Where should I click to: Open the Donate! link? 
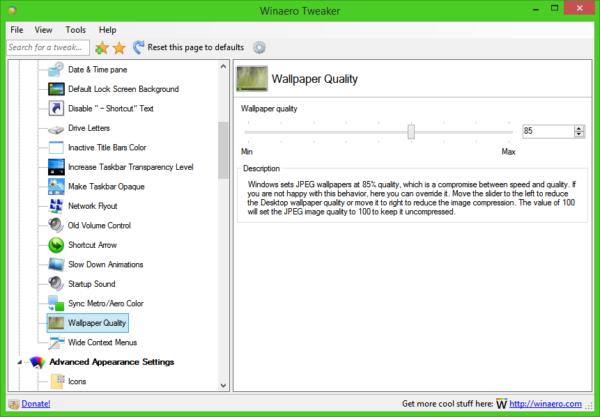point(36,404)
